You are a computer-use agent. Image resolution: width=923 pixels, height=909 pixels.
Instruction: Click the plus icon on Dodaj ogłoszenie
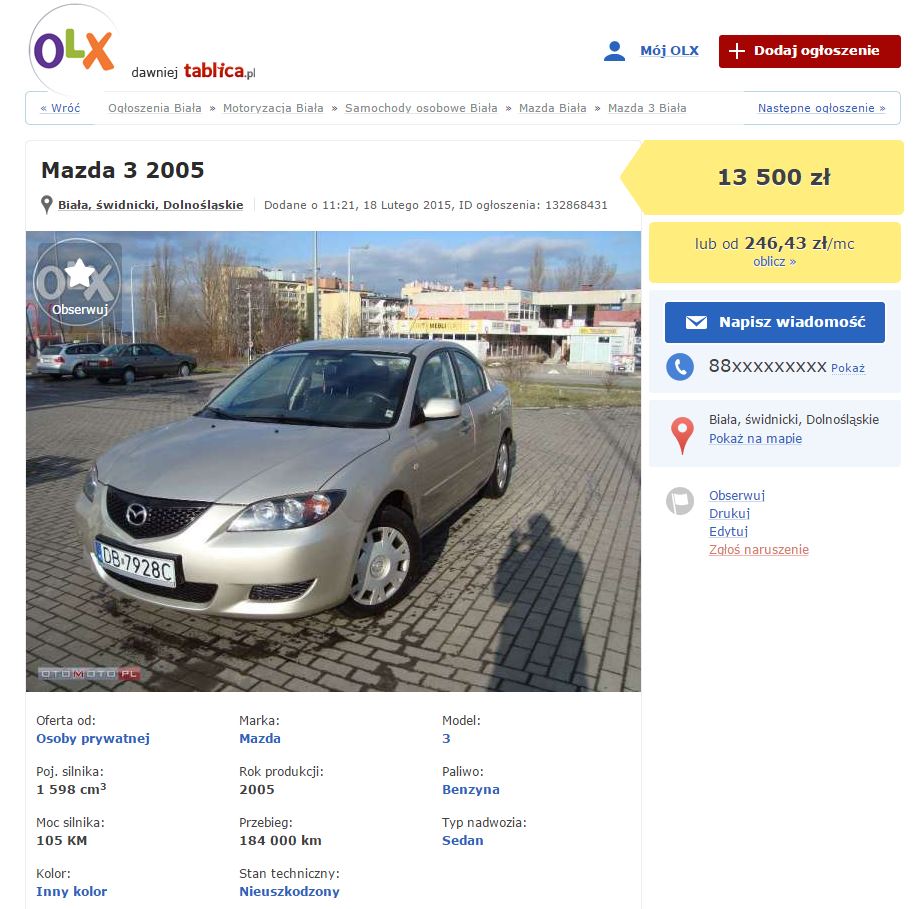[736, 51]
